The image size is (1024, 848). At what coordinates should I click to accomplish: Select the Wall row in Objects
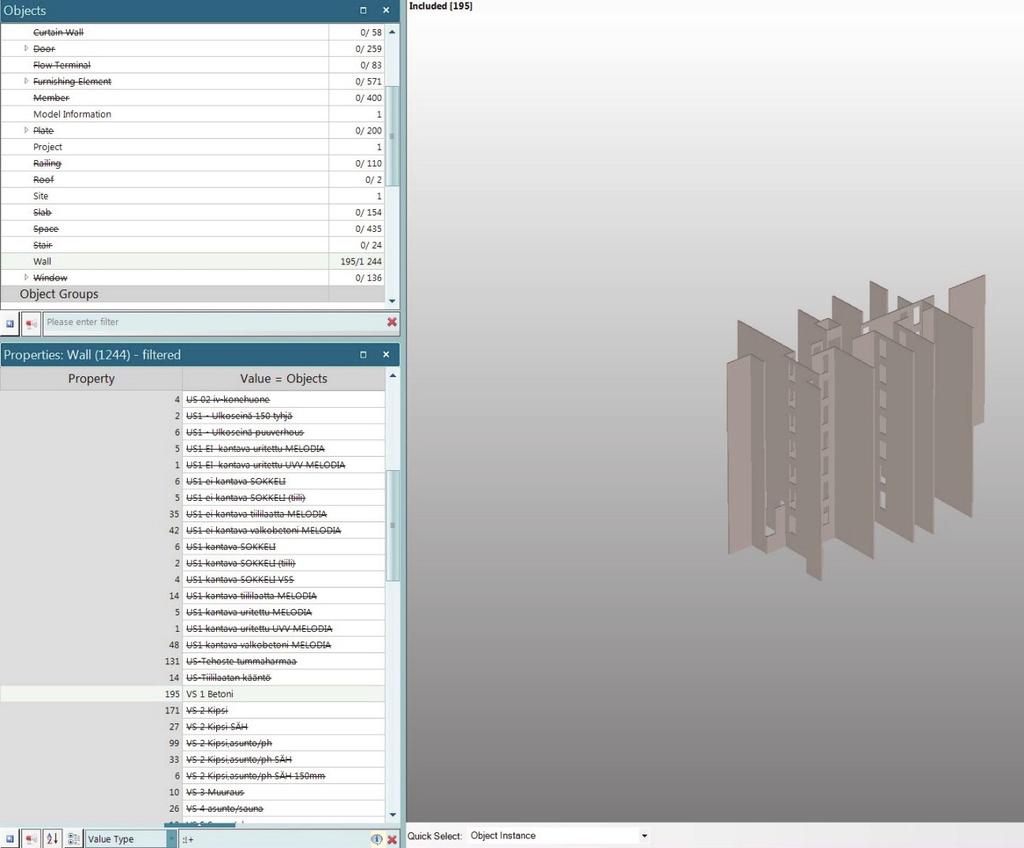(x=193, y=261)
